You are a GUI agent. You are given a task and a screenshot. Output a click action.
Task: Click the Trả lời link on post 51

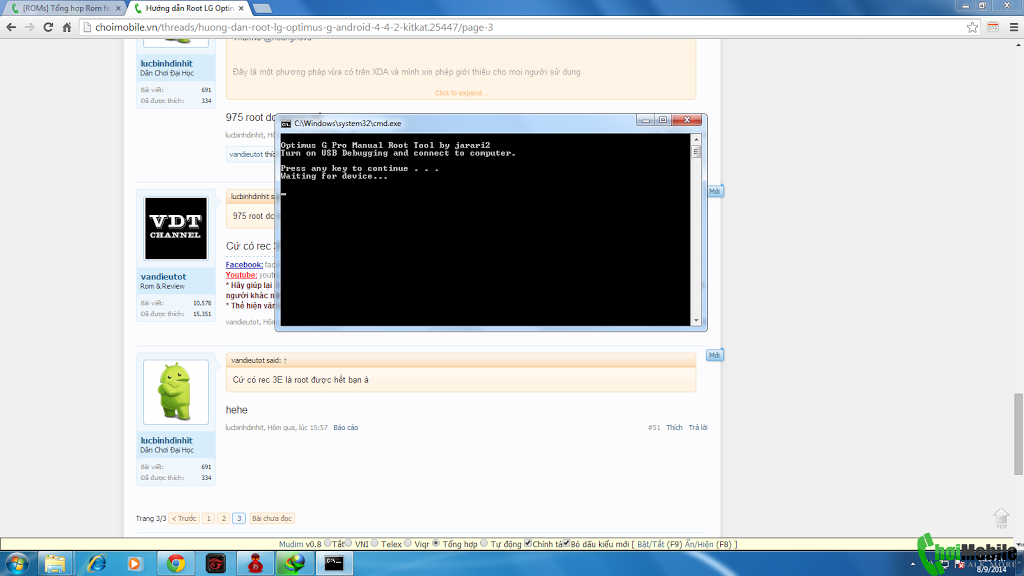(x=697, y=428)
